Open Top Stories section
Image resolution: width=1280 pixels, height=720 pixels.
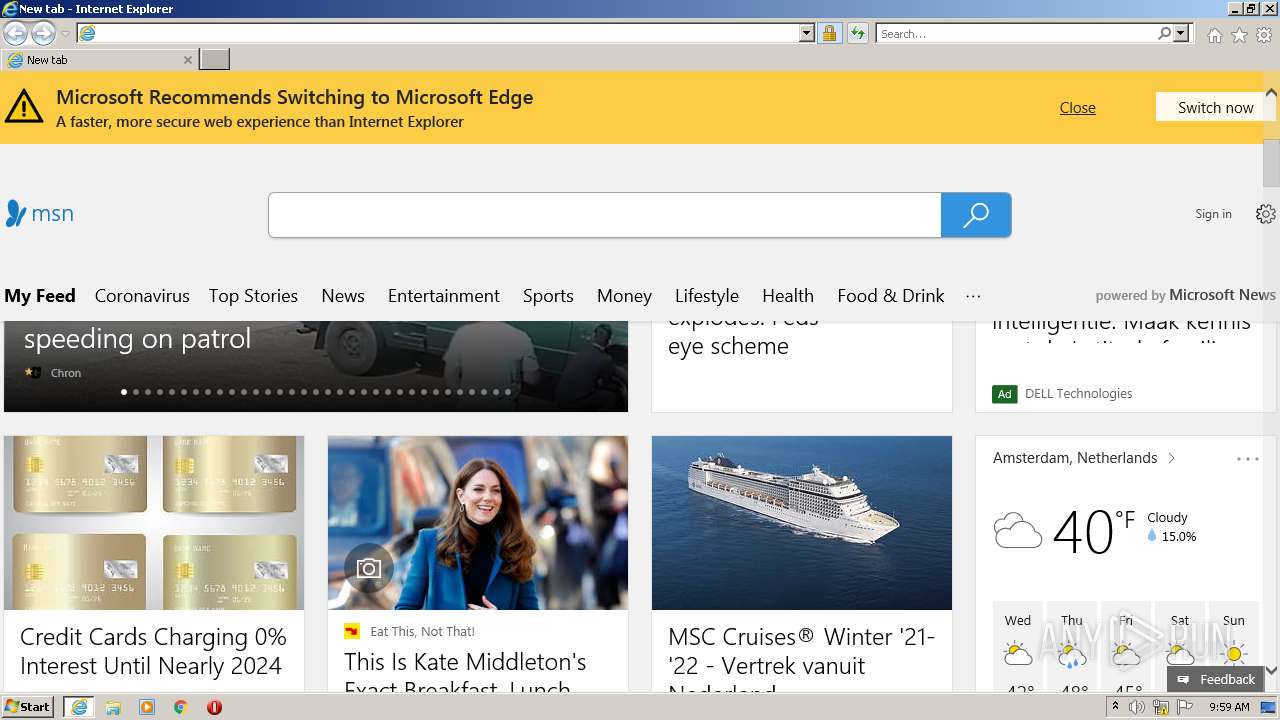(x=253, y=295)
